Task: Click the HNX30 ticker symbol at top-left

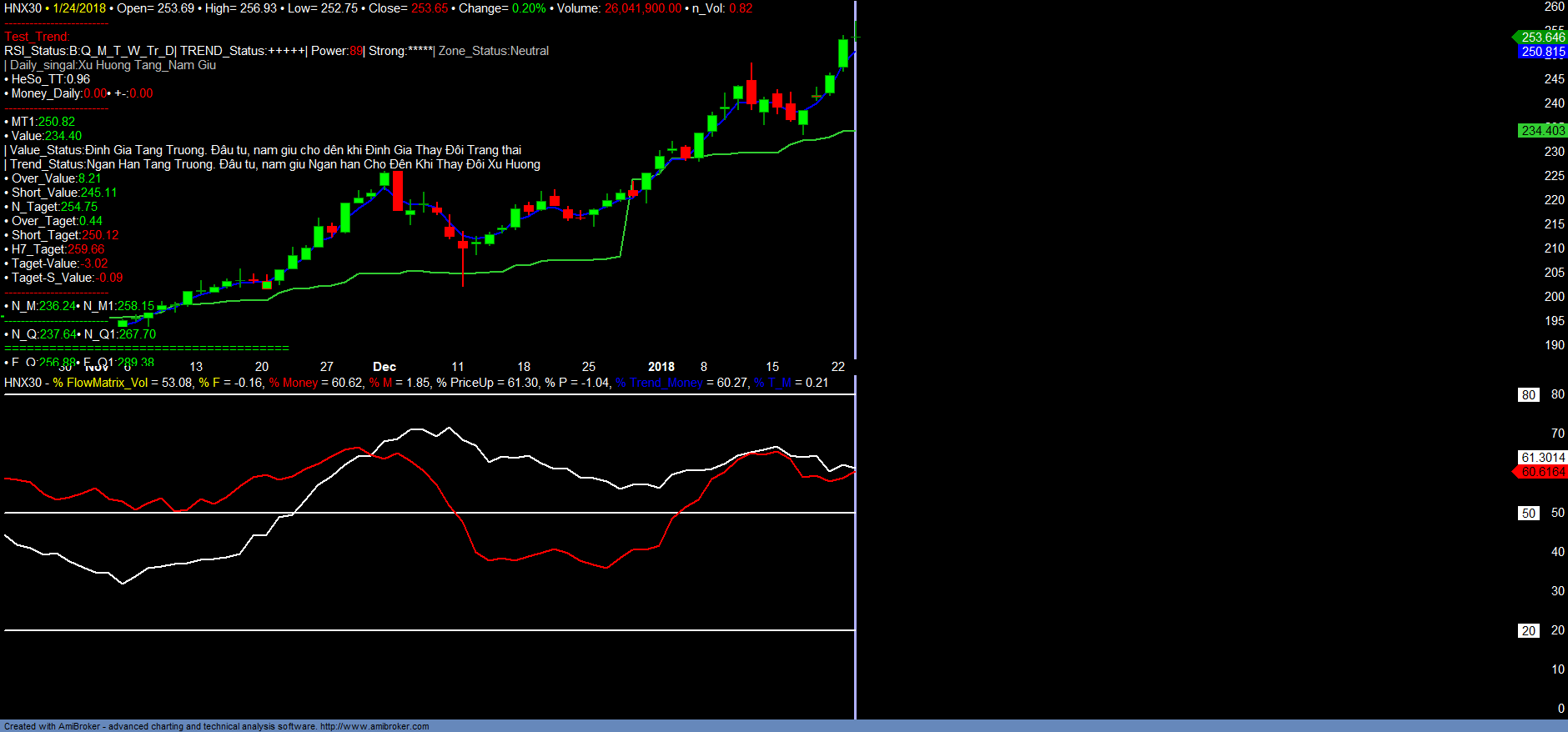Action: [x=23, y=8]
